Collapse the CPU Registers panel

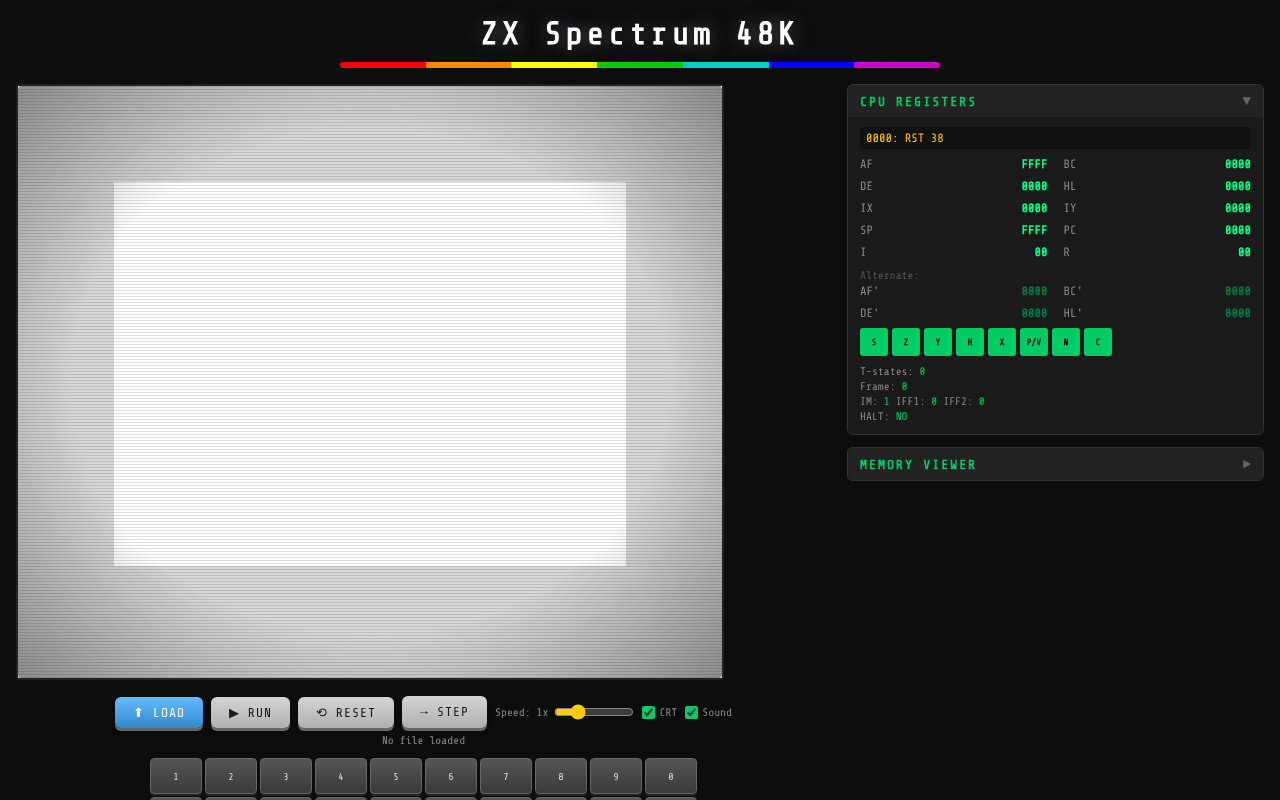(1055, 101)
